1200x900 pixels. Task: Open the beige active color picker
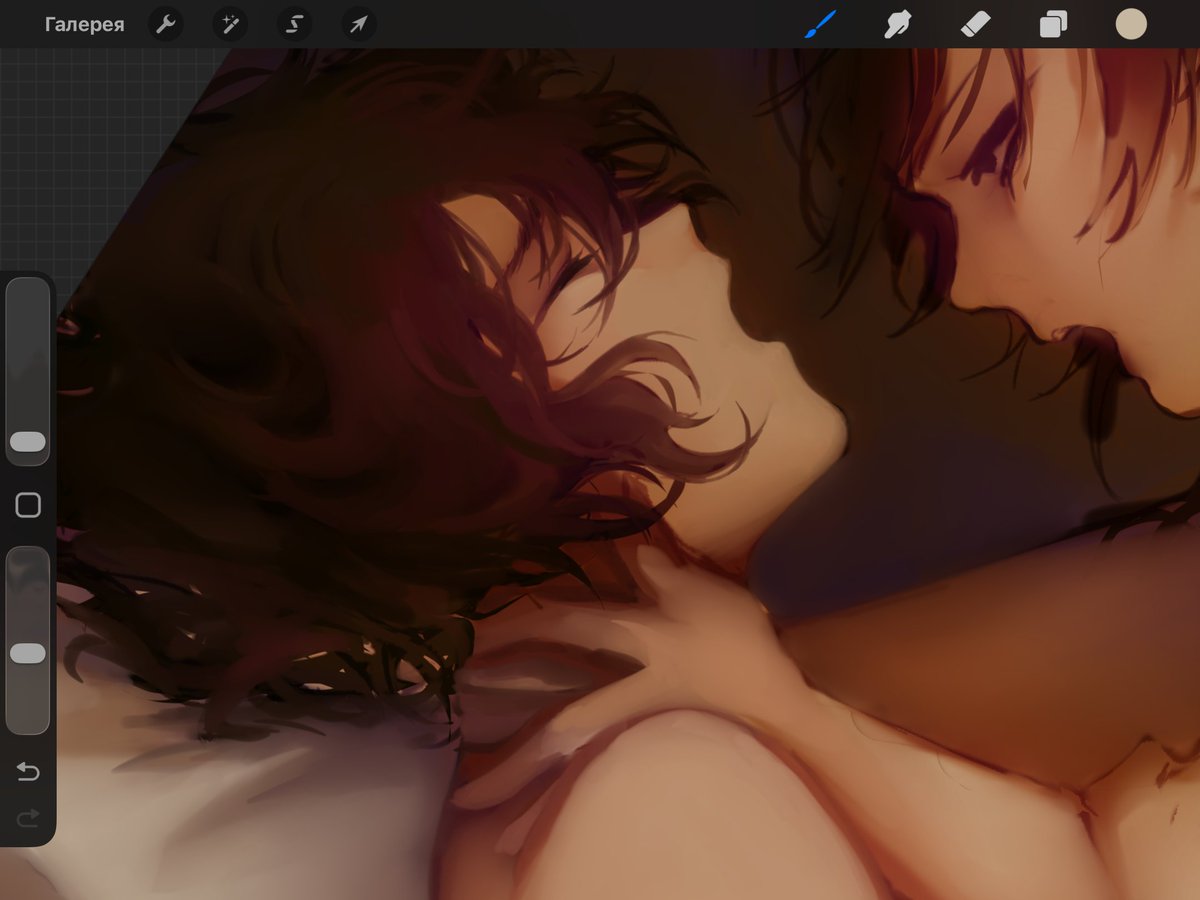(x=1131, y=24)
